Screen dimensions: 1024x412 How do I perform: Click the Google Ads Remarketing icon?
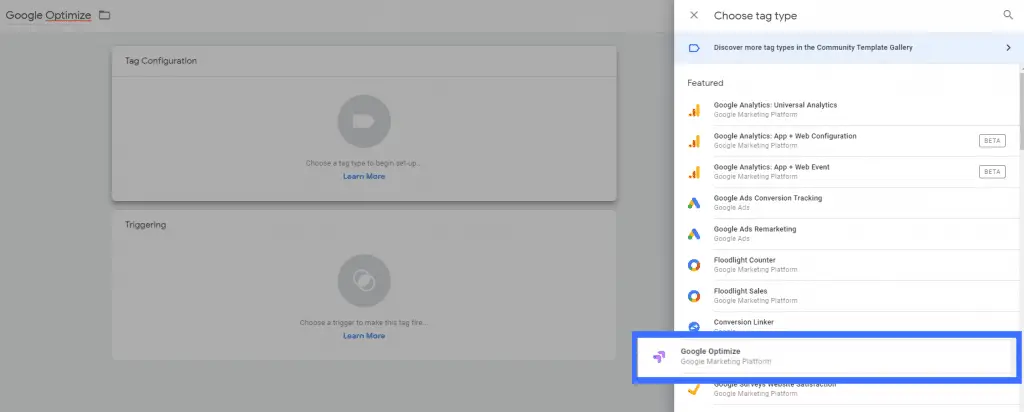694,234
